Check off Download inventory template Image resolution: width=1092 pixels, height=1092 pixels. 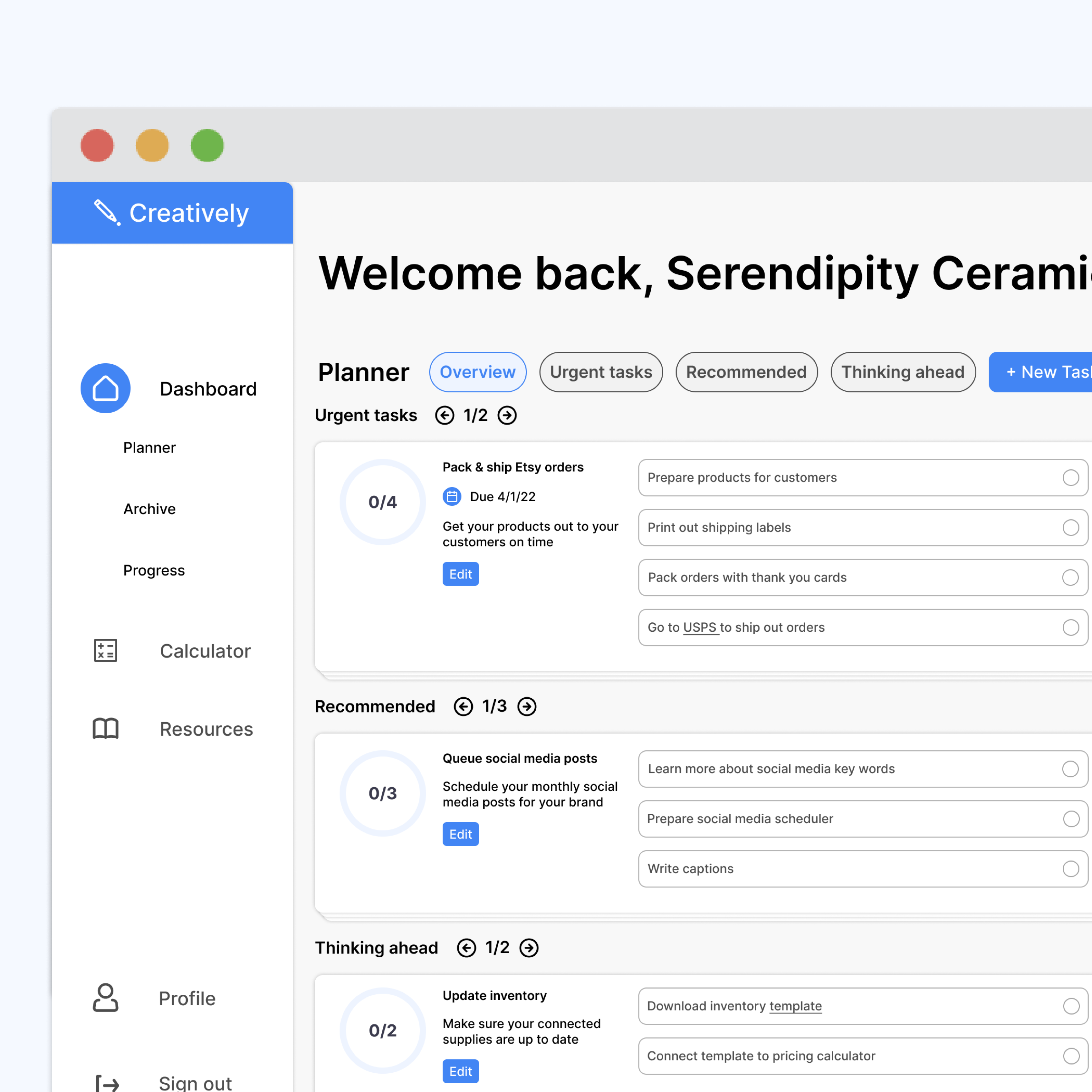tap(1071, 1006)
